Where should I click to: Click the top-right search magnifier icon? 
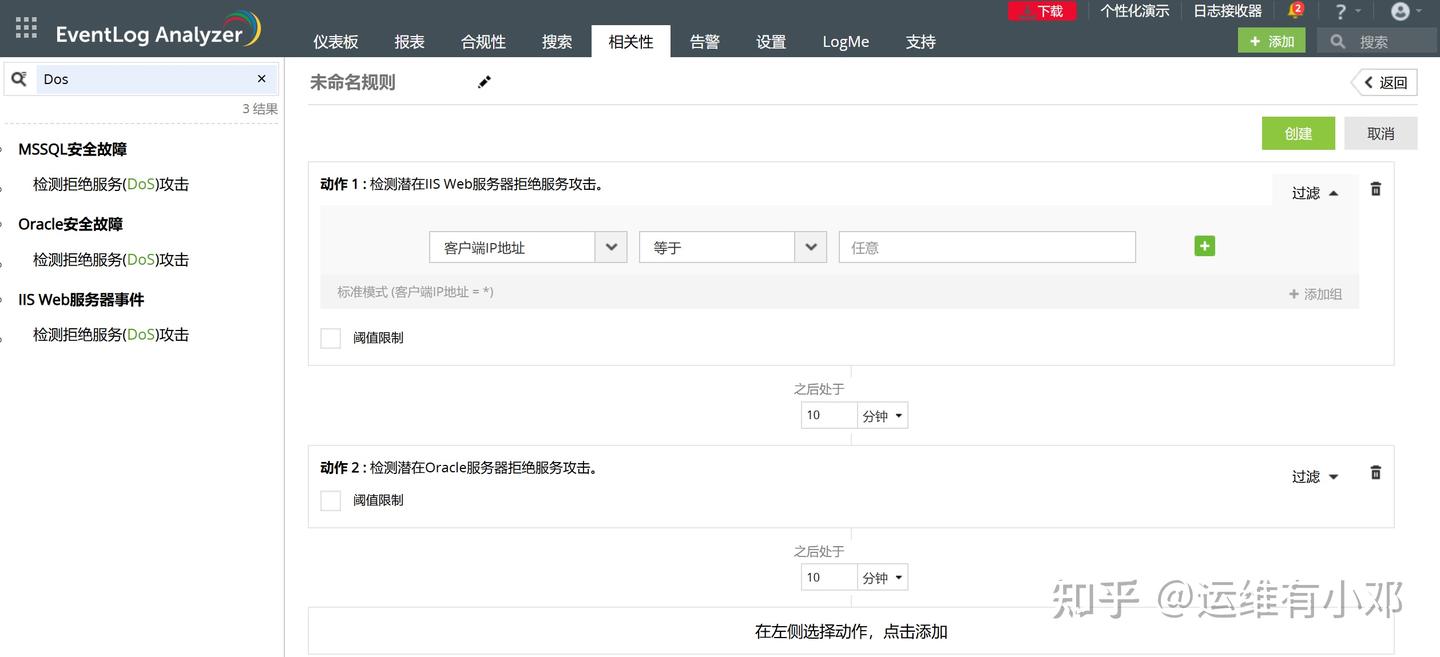(x=1338, y=41)
